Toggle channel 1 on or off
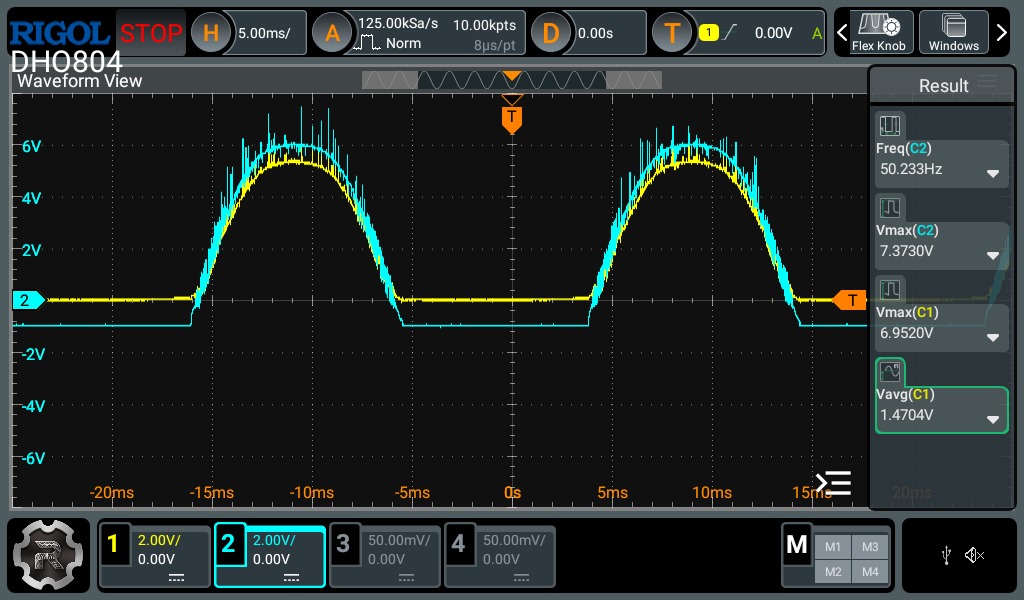 [154, 557]
